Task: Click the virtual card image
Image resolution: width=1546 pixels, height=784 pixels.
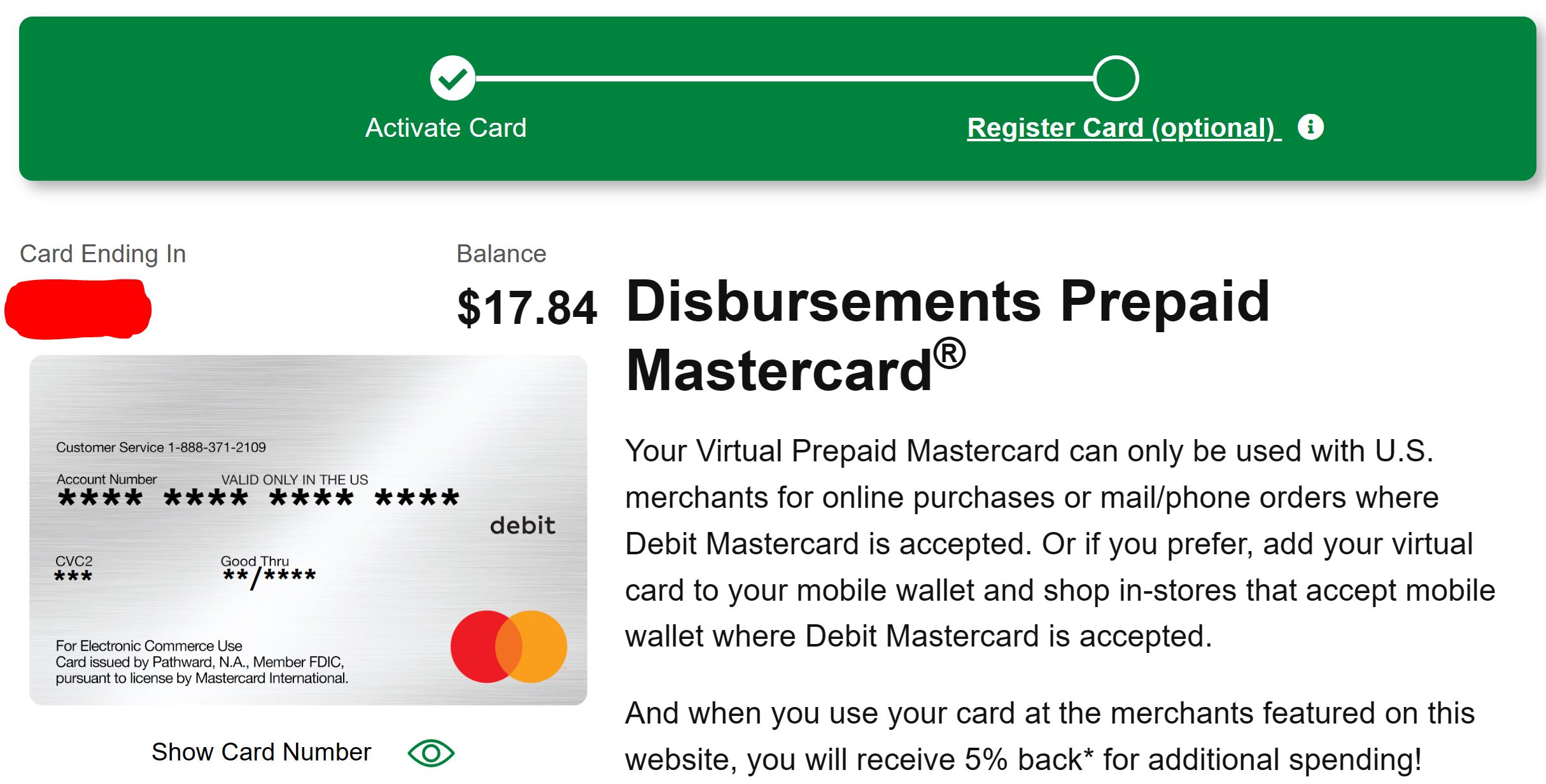Action: tap(308, 529)
